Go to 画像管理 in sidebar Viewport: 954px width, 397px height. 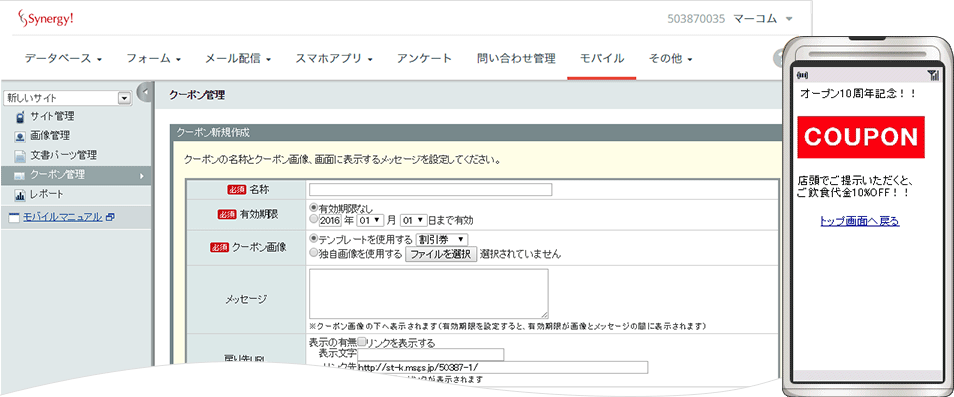50,136
